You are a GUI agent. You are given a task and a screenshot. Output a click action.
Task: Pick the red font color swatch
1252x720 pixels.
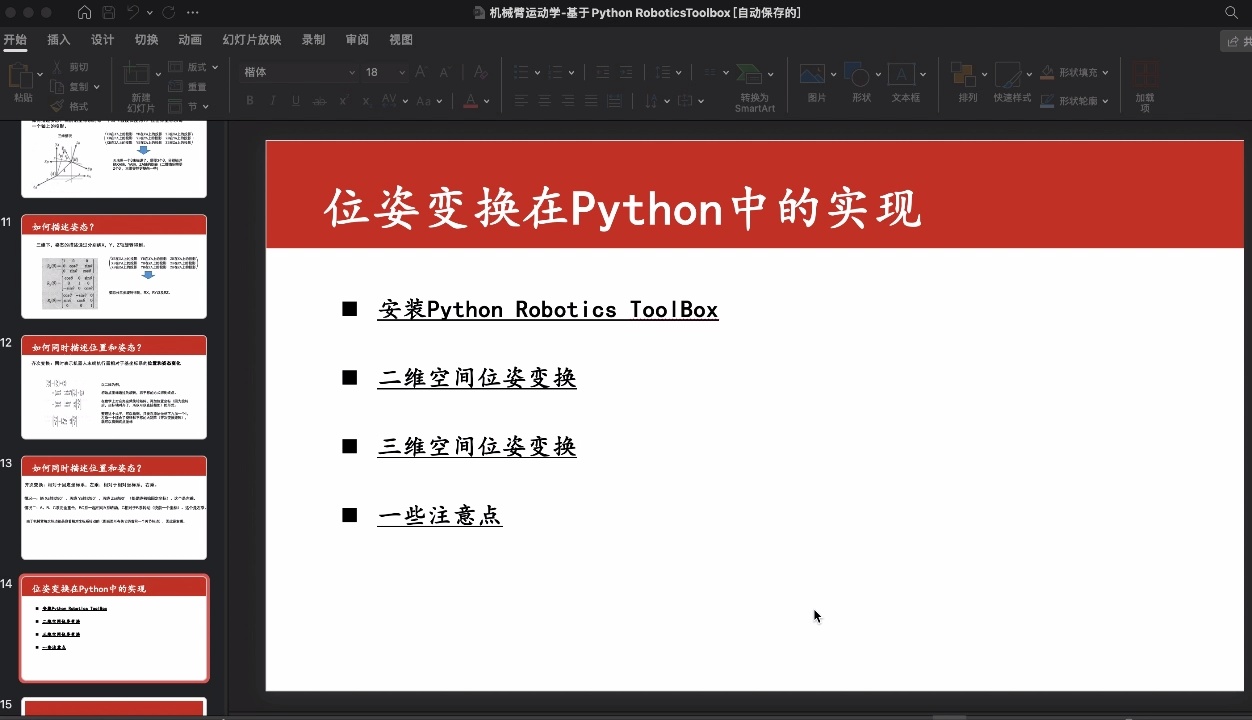pos(470,100)
